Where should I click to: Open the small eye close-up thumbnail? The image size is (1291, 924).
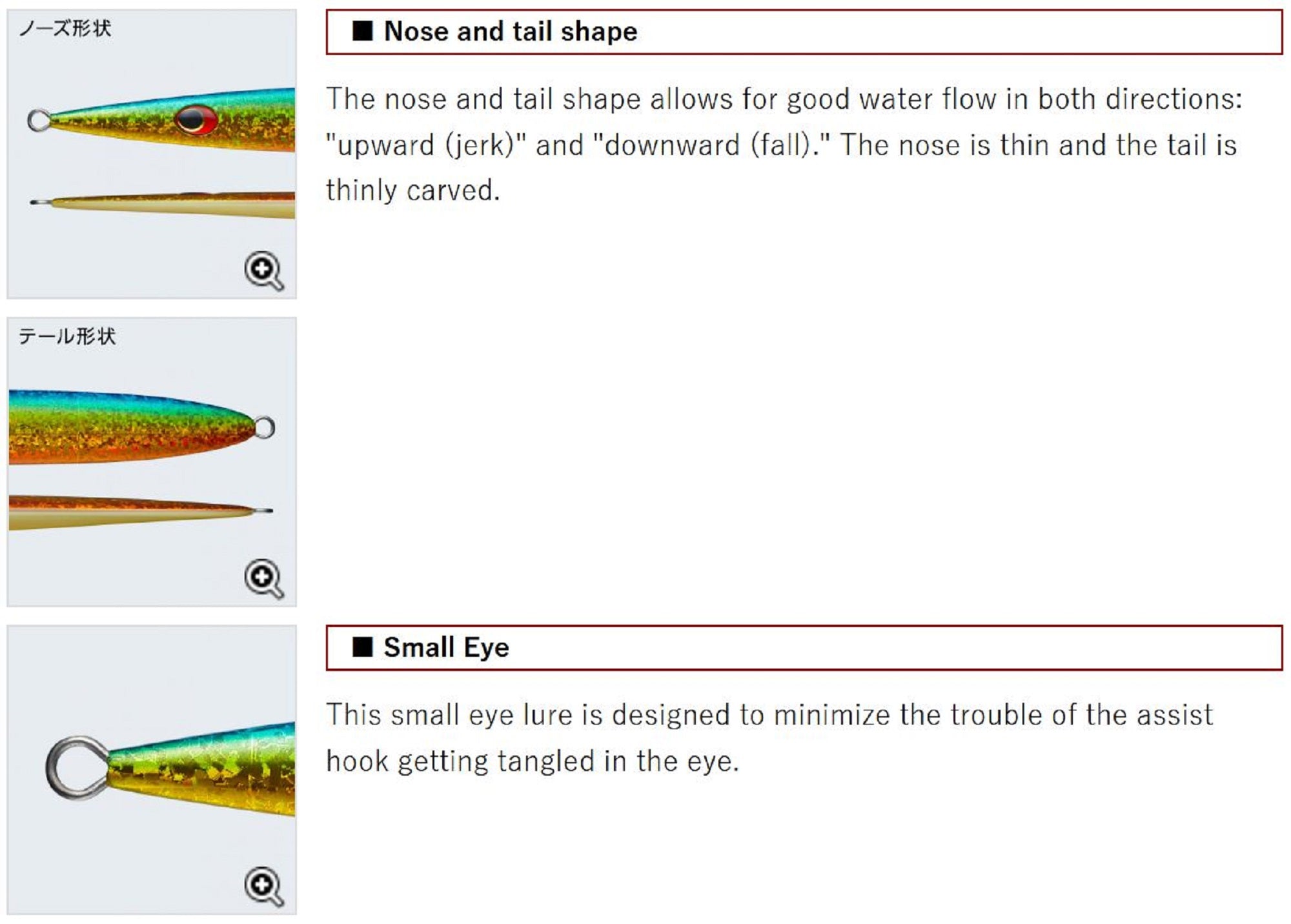[152, 769]
